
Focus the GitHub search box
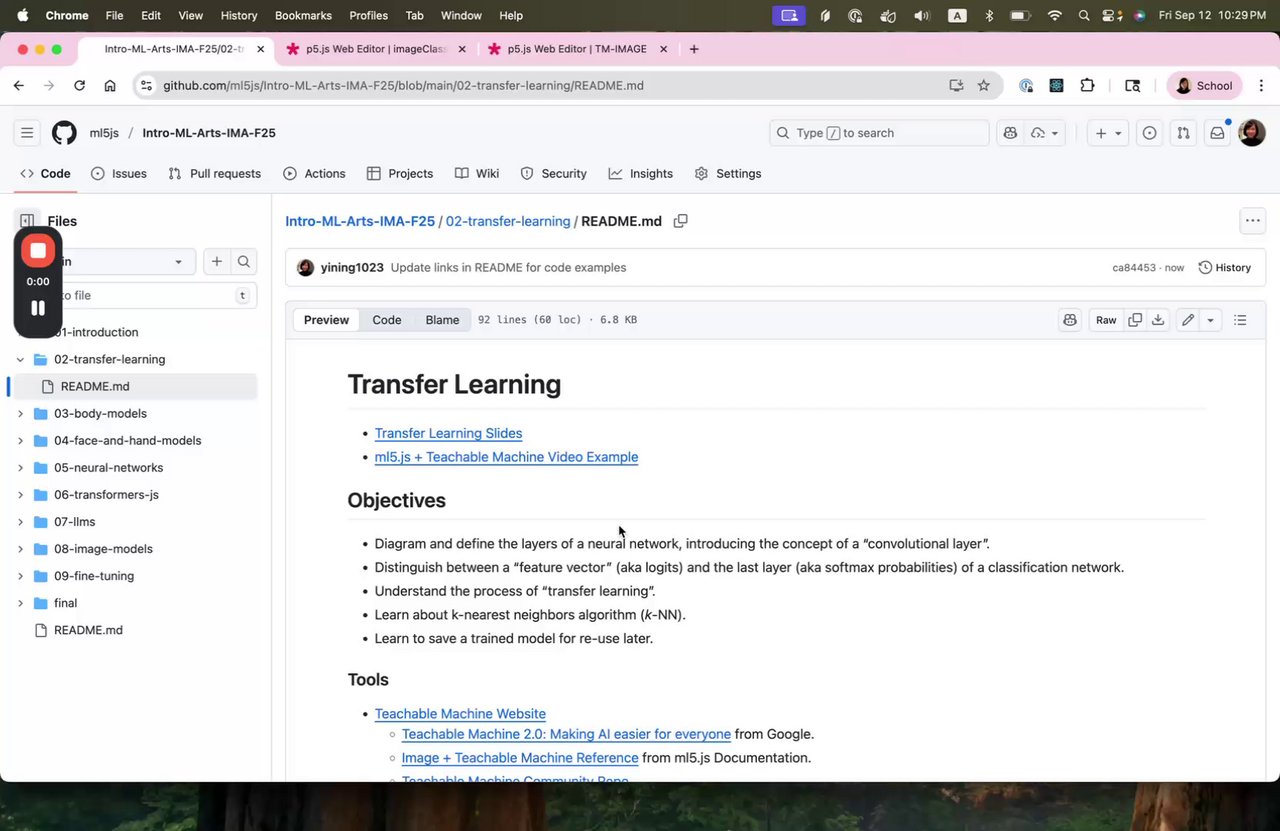tap(879, 133)
